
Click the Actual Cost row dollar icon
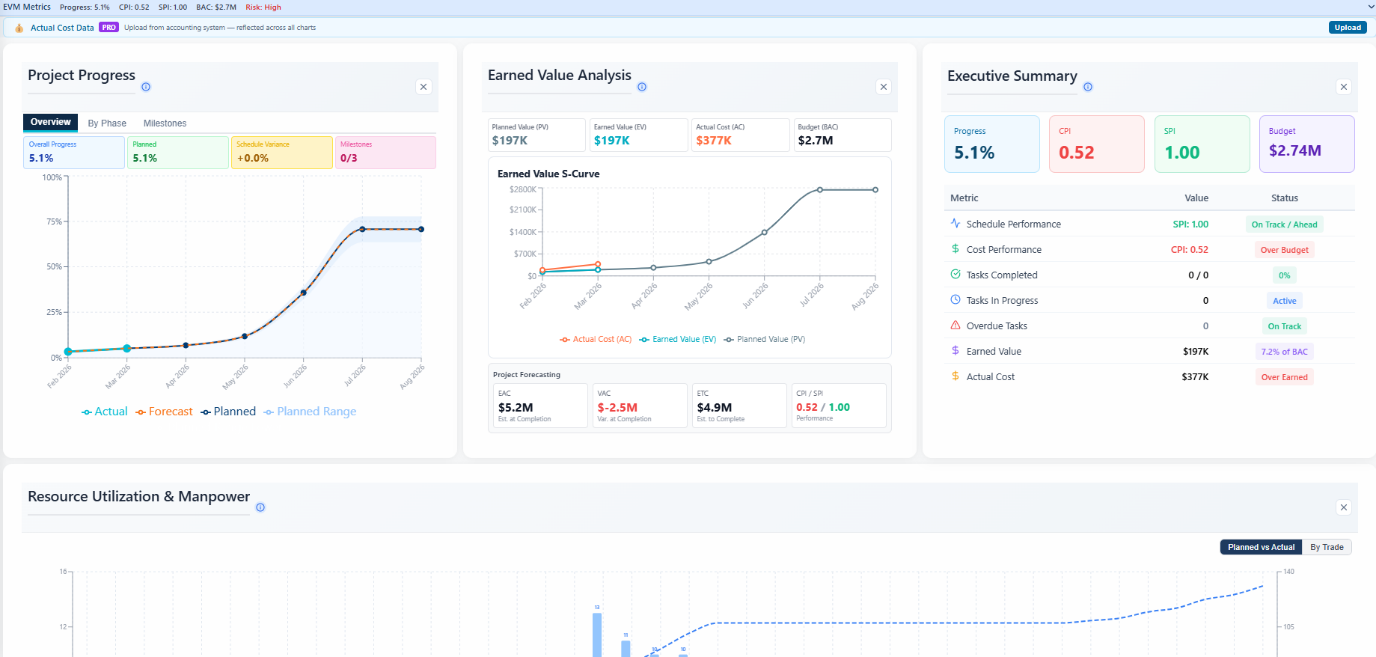tap(955, 376)
